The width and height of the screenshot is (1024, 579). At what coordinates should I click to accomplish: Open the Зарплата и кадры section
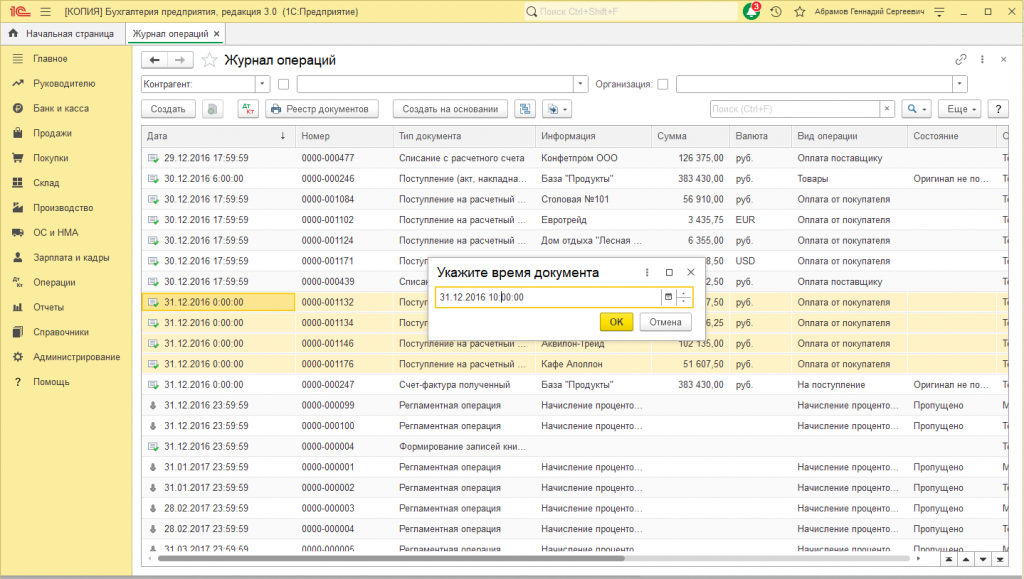tap(70, 257)
